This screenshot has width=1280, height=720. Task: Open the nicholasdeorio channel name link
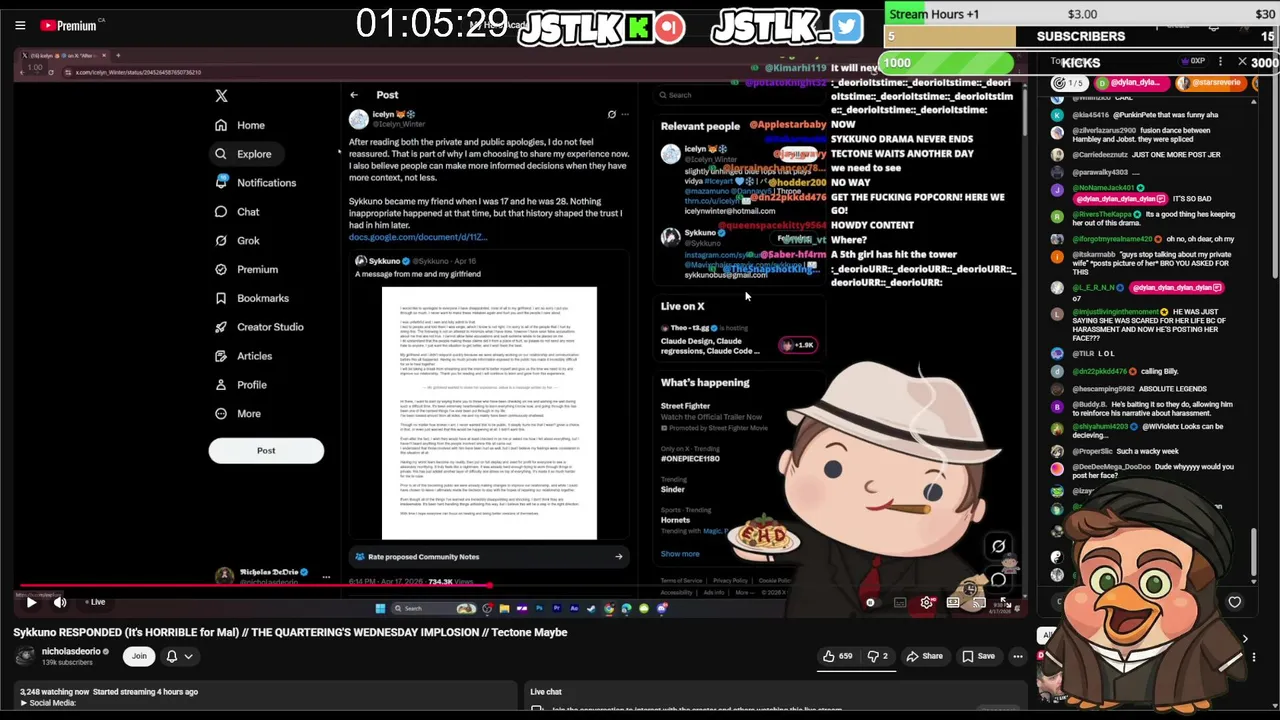coord(71,651)
